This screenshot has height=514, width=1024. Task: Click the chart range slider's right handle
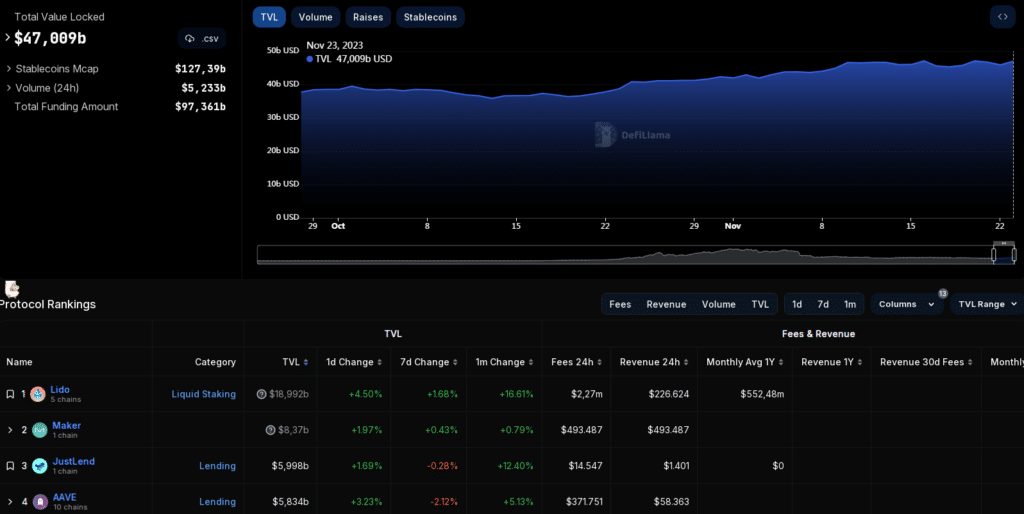[x=1014, y=254]
